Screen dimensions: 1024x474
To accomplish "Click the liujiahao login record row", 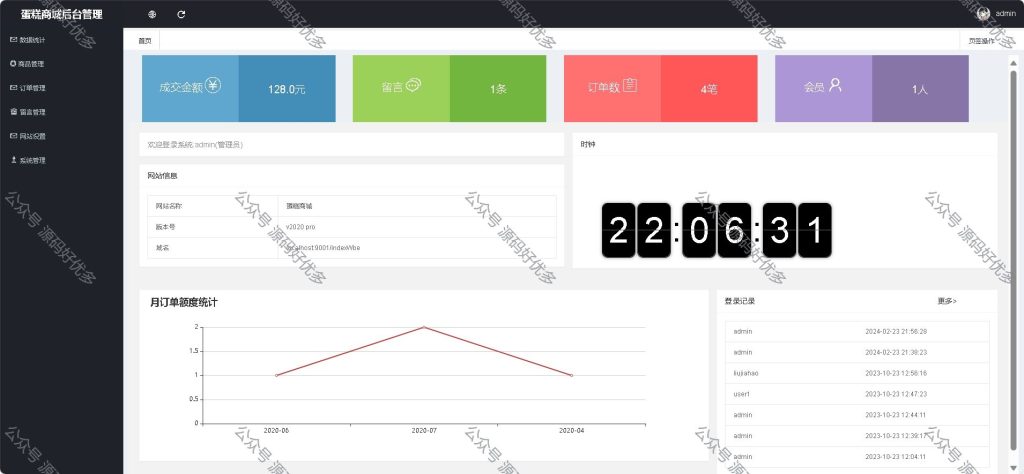I will [x=857, y=373].
